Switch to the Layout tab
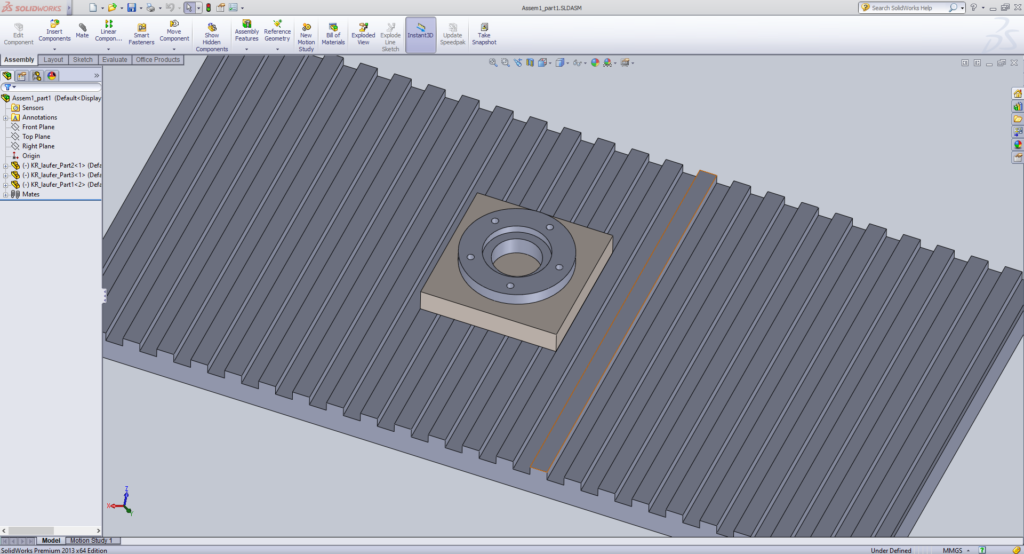Viewport: 1024px width, 554px height. tap(54, 59)
